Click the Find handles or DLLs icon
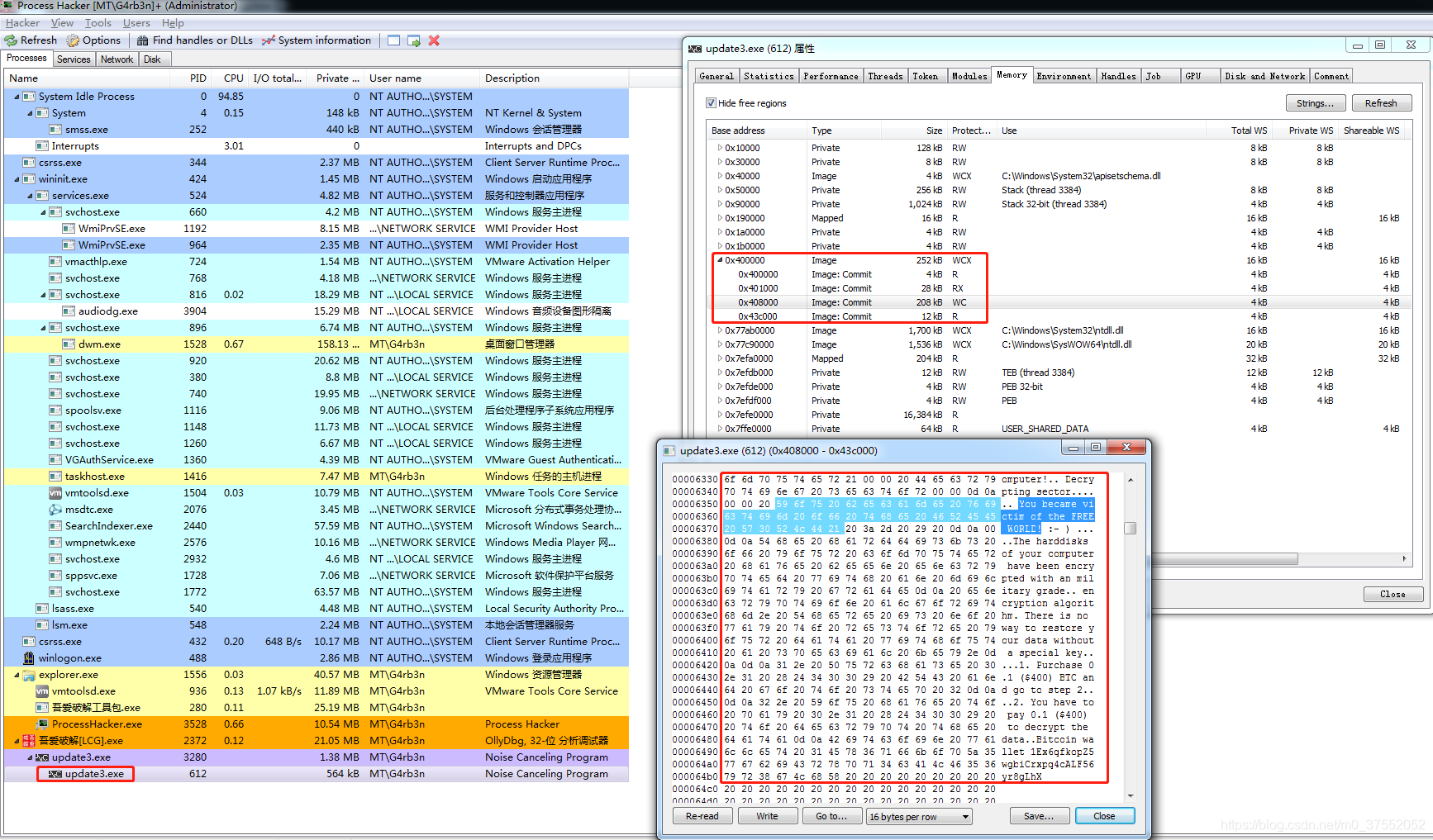This screenshot has width=1433, height=840. 143,40
